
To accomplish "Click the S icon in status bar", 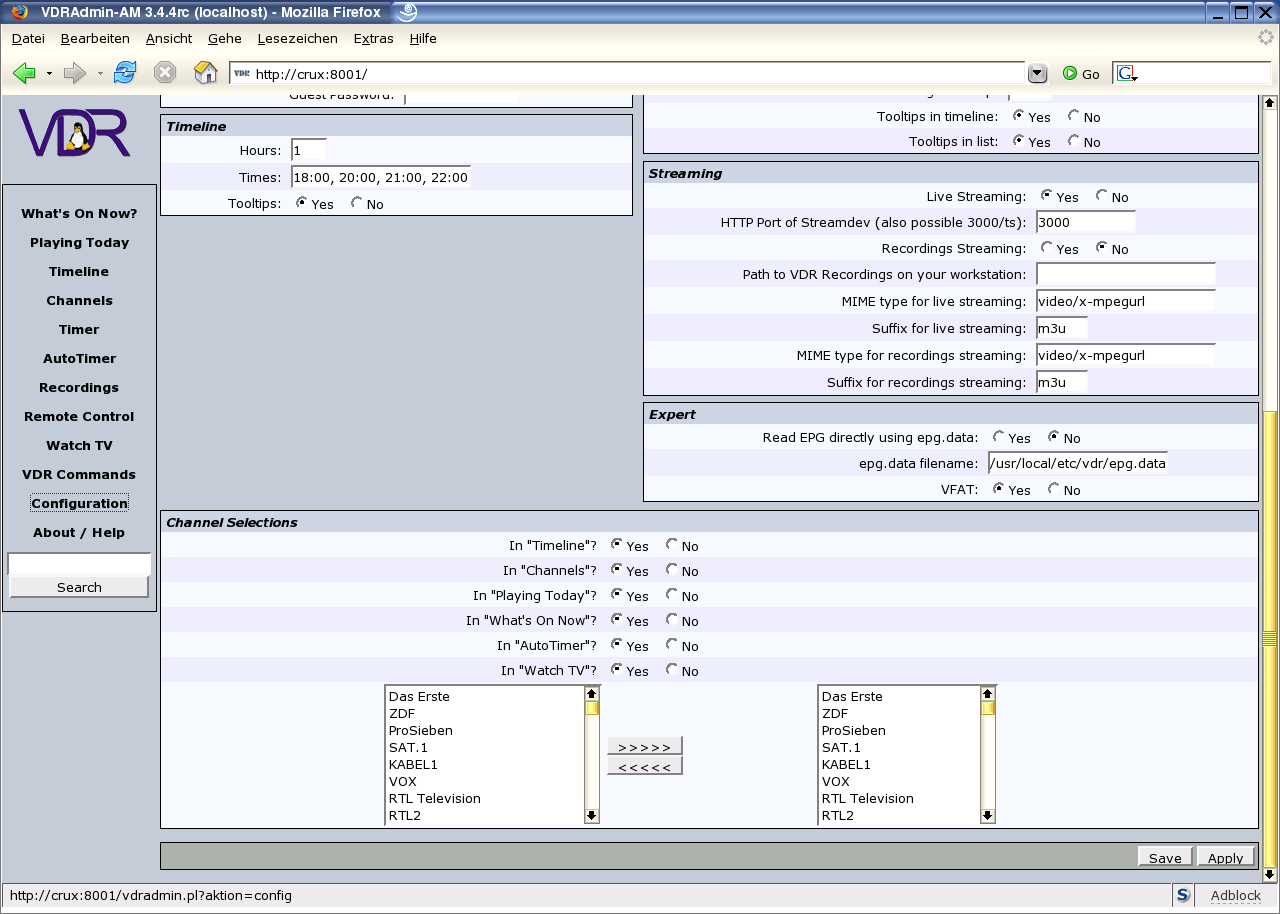I will click(x=1183, y=896).
